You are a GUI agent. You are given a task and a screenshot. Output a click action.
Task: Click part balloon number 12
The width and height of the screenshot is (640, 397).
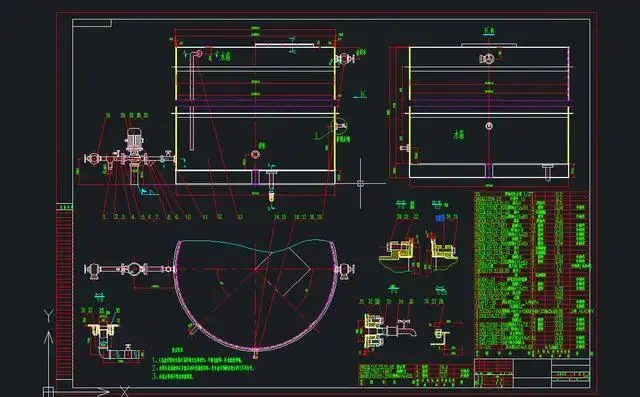pyautogui.click(x=220, y=217)
